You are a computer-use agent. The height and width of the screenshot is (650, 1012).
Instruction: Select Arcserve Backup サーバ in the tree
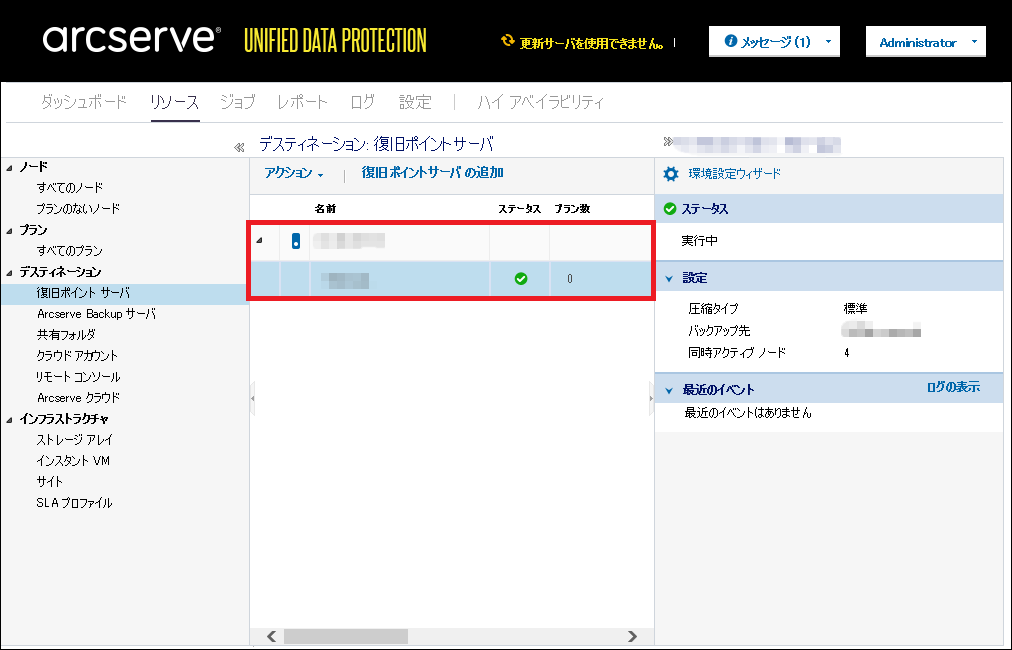[x=97, y=314]
